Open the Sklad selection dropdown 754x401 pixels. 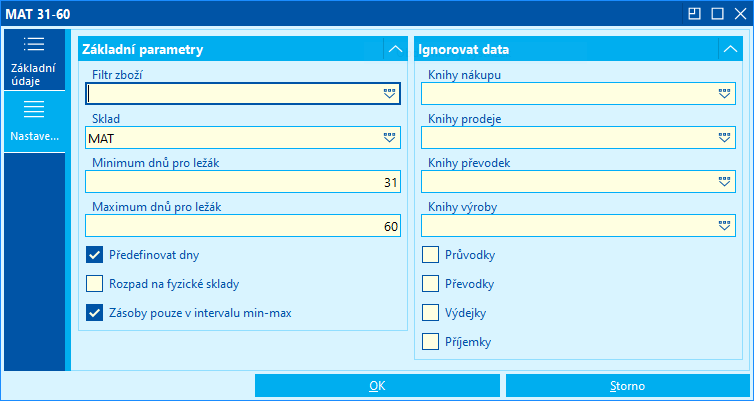(389, 137)
